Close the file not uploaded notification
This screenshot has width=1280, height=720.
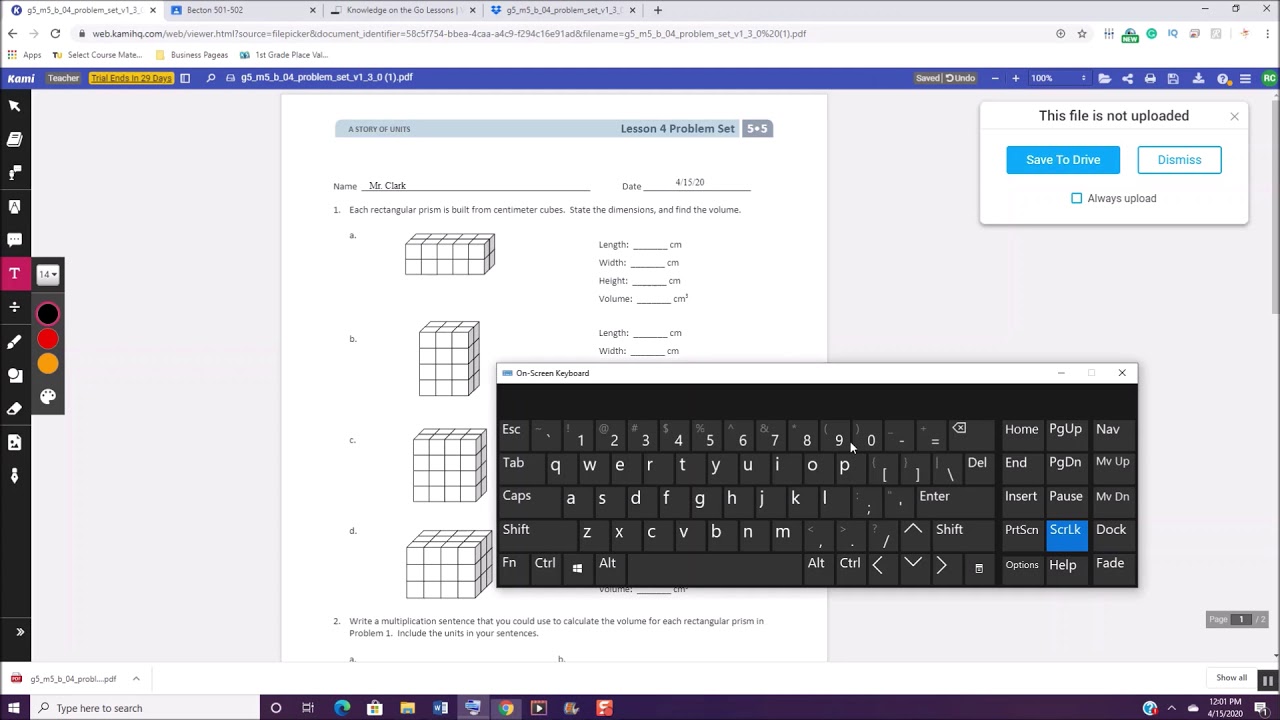point(1234,116)
